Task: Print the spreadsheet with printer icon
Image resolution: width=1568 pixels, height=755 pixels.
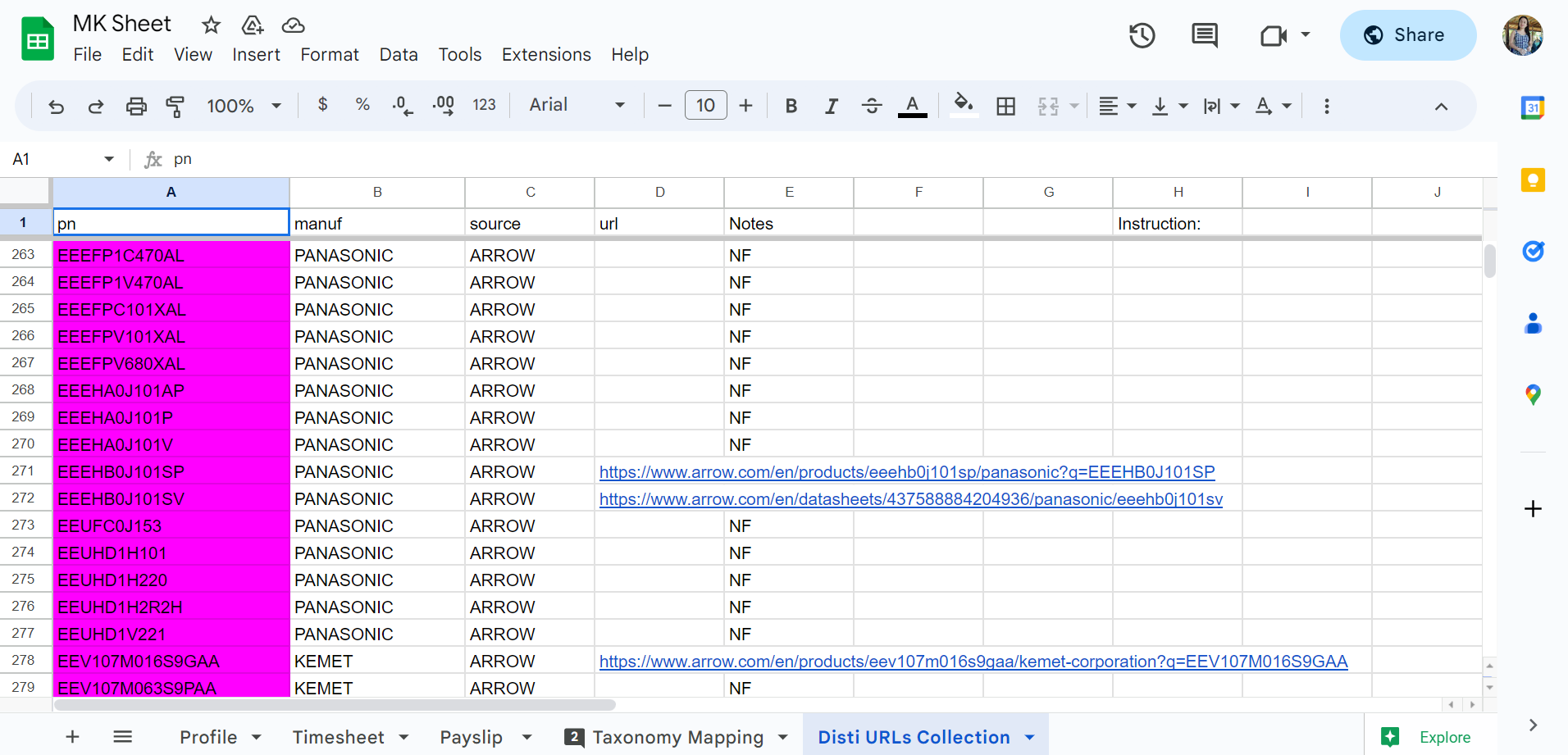Action: [x=136, y=106]
